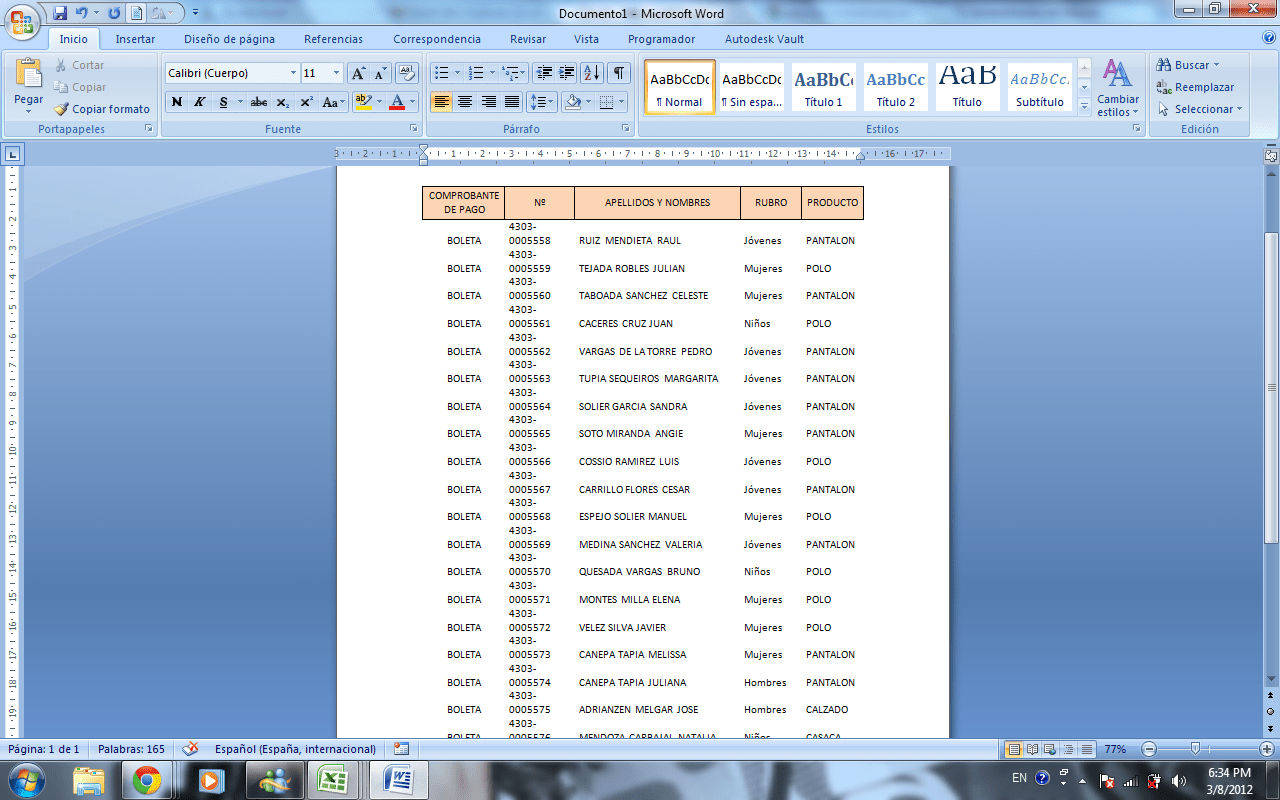Open the Sort dialog from the Párrafo group
The height and width of the screenshot is (800, 1280).
[x=593, y=73]
